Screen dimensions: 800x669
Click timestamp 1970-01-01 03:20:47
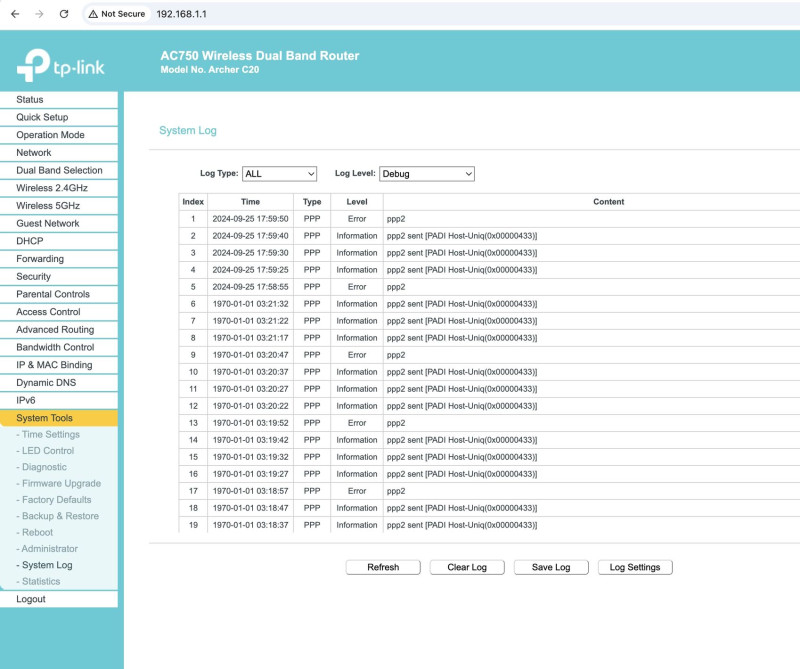[x=251, y=355]
